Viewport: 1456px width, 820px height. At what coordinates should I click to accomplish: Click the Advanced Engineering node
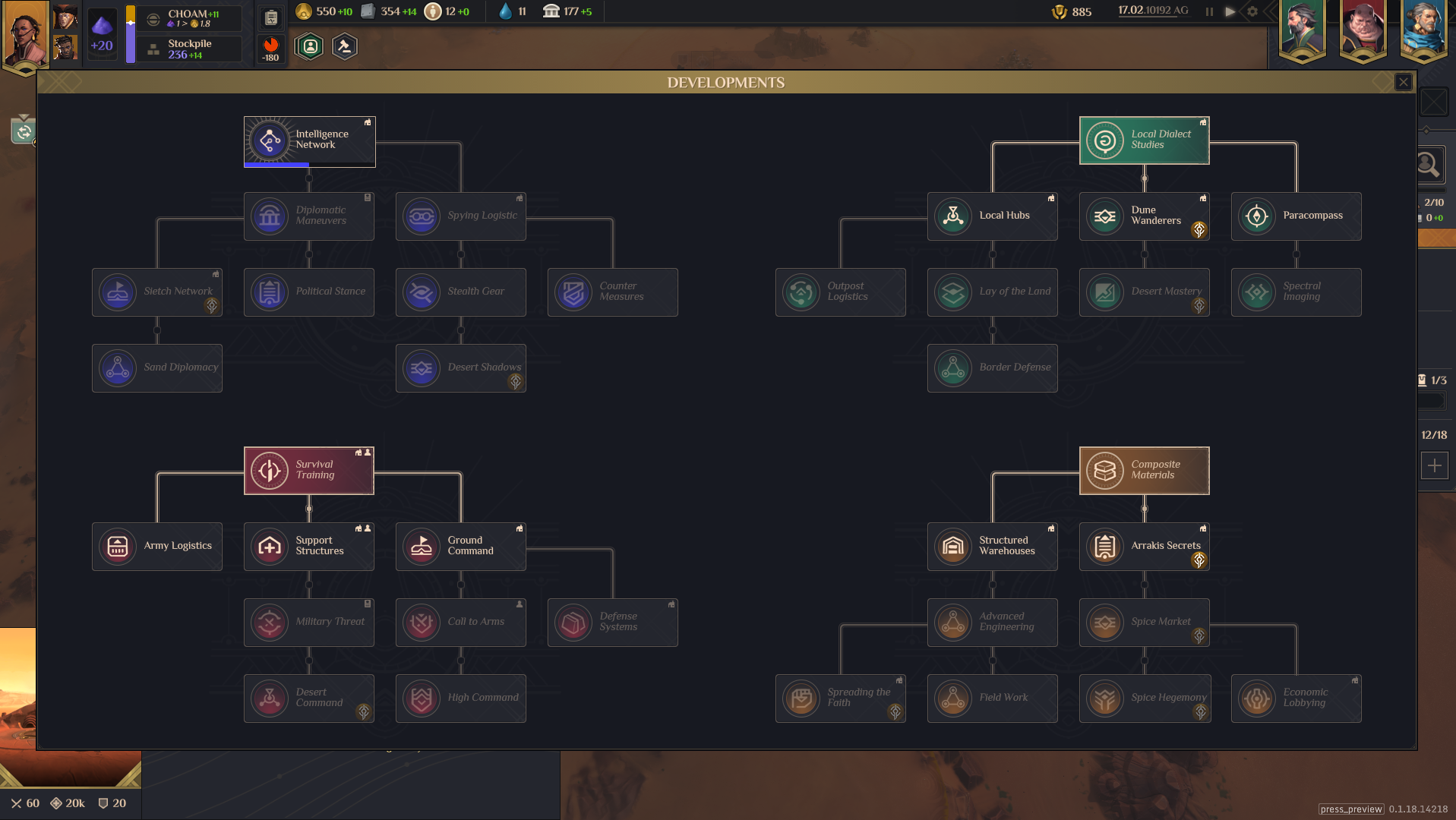993,623
